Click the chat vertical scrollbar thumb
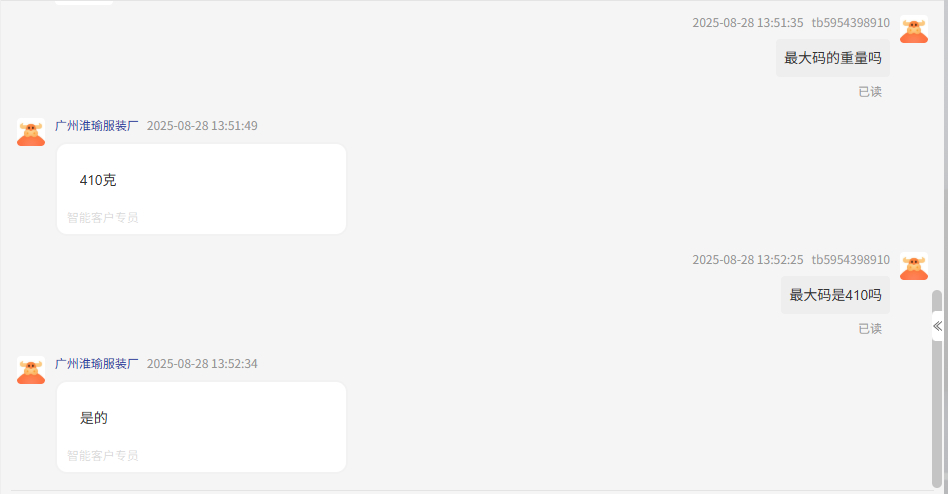The width and height of the screenshot is (948, 494). [x=937, y=388]
